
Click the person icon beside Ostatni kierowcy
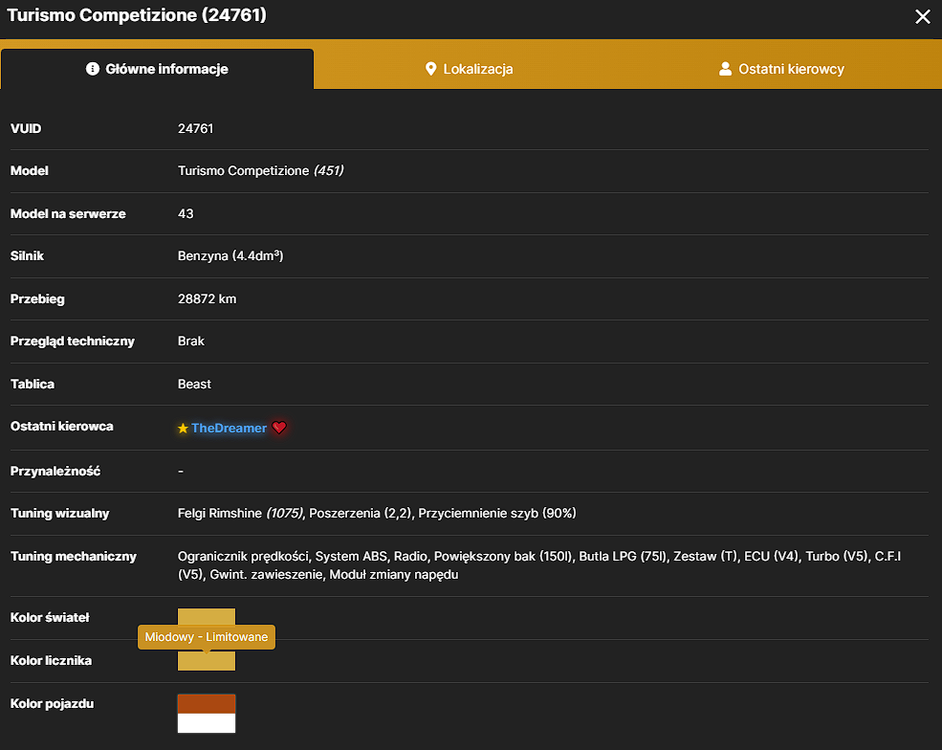725,69
